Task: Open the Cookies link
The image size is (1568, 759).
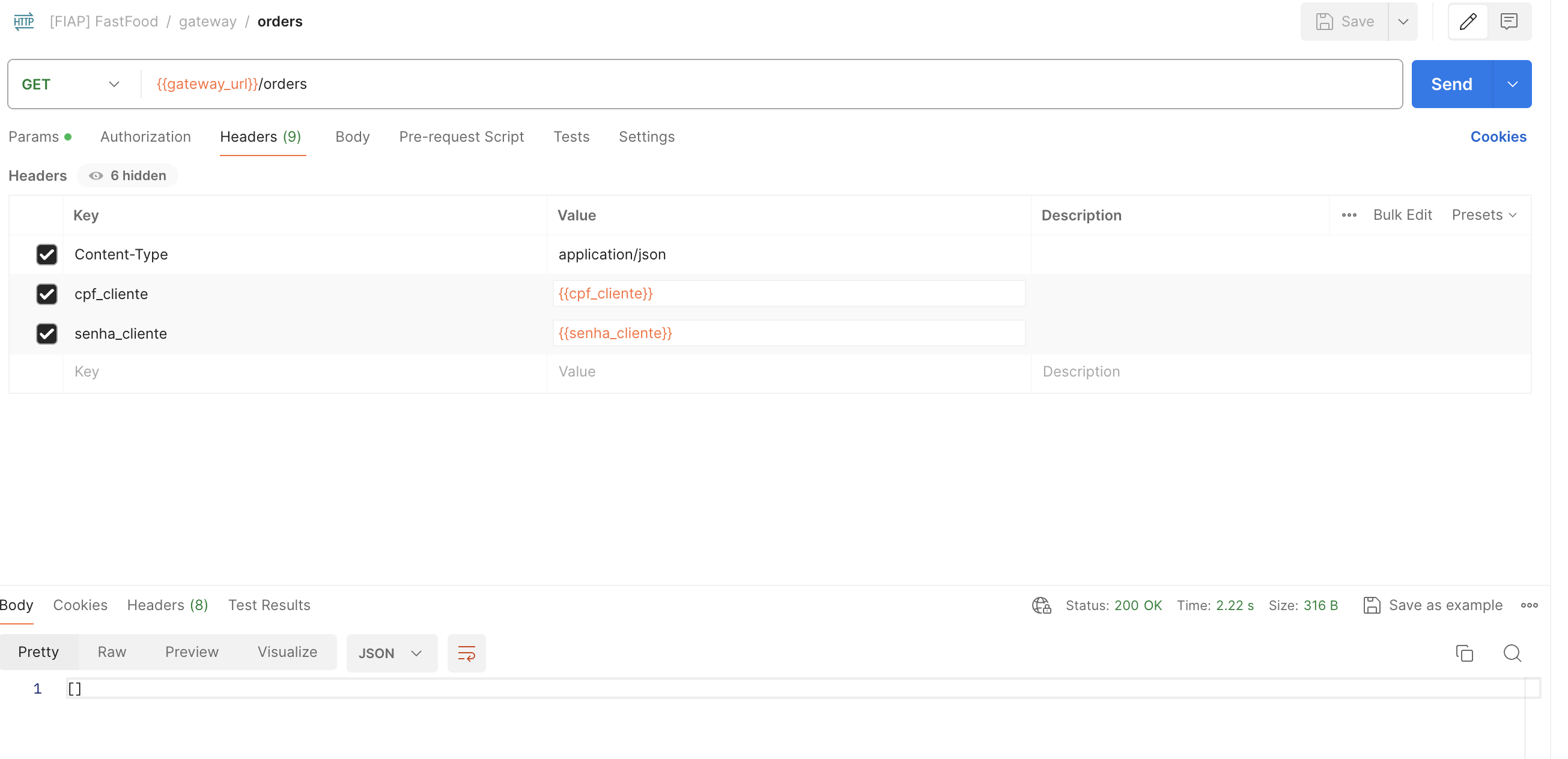Action: pos(1498,137)
